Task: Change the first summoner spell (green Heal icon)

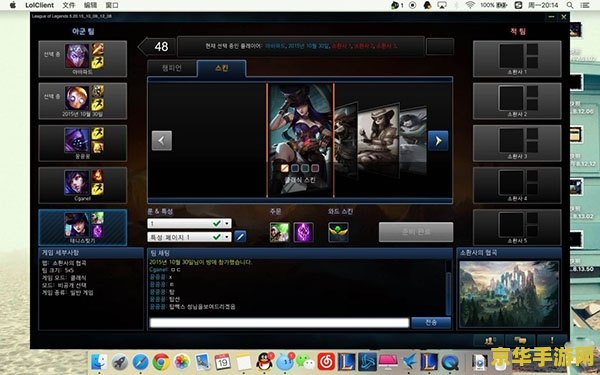Action: click(279, 232)
